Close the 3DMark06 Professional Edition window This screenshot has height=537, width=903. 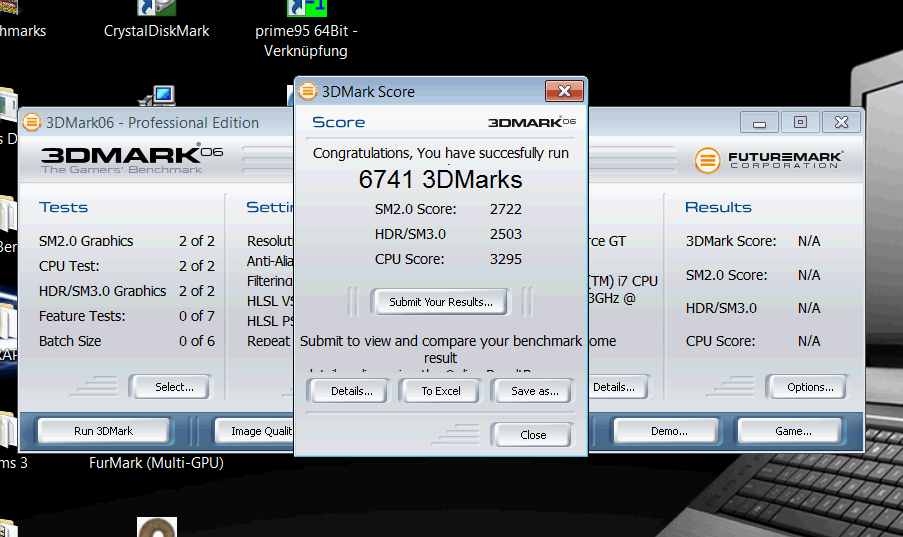tap(841, 123)
